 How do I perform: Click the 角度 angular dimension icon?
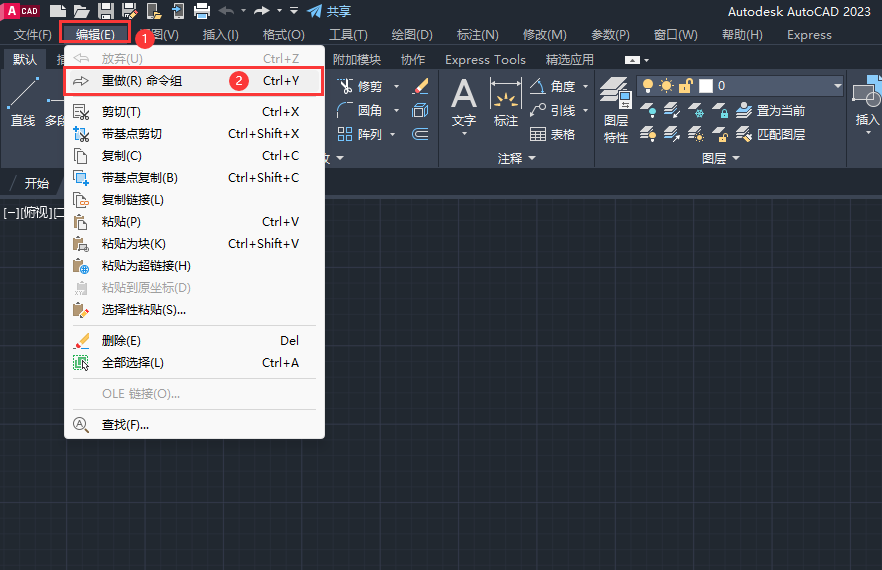click(x=538, y=86)
